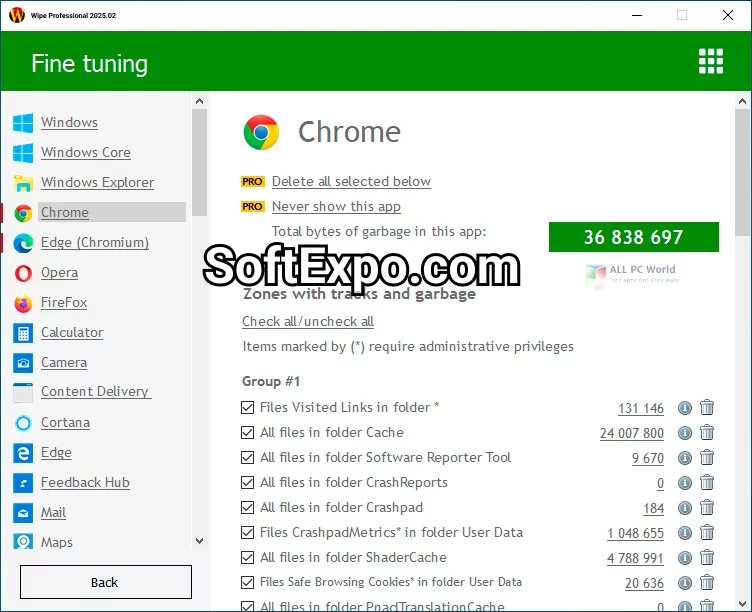752x612 pixels.
Task: Click Never show this app link
Action: 336,207
